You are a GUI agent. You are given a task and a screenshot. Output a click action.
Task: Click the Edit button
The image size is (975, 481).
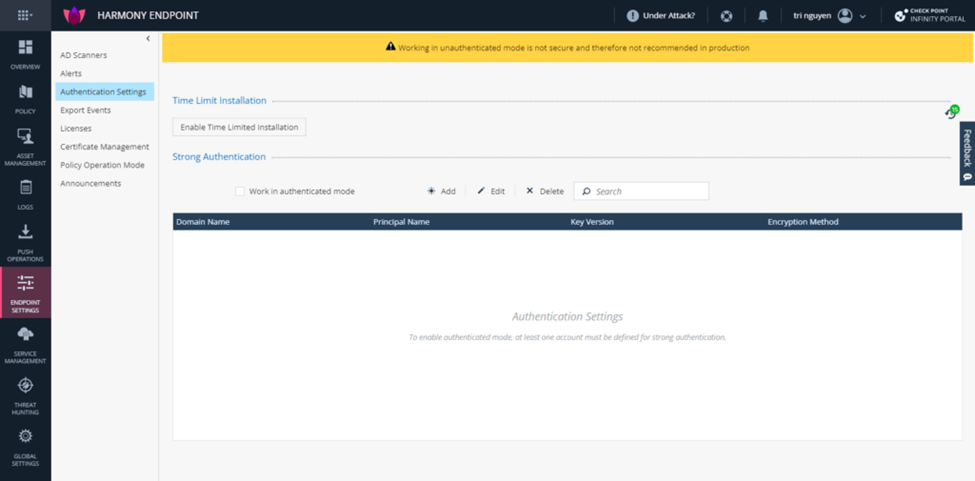click(x=491, y=191)
